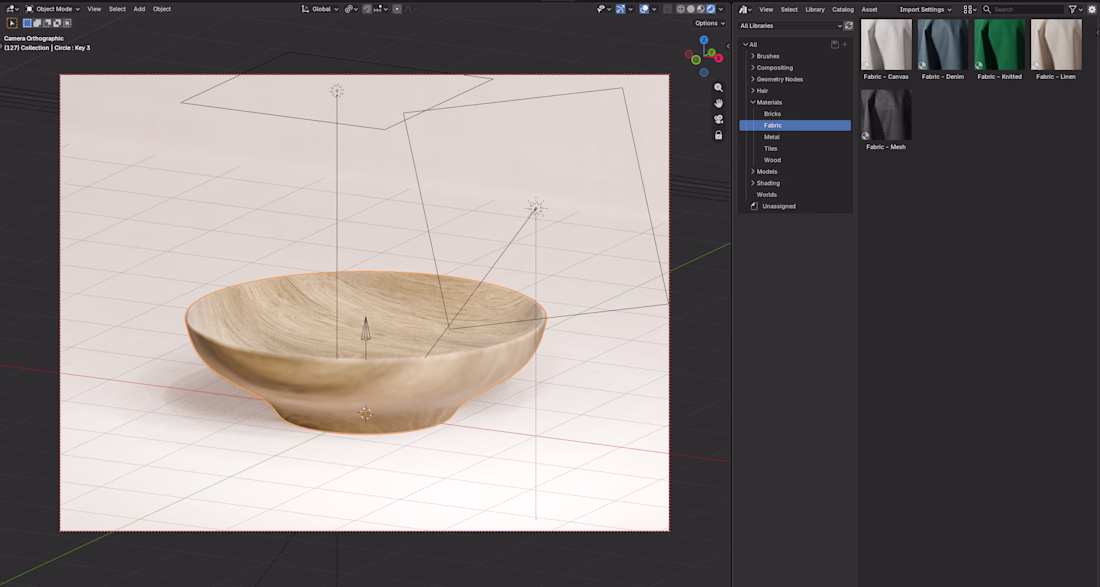
Task: Click the new catalog plus icon
Action: tap(845, 44)
